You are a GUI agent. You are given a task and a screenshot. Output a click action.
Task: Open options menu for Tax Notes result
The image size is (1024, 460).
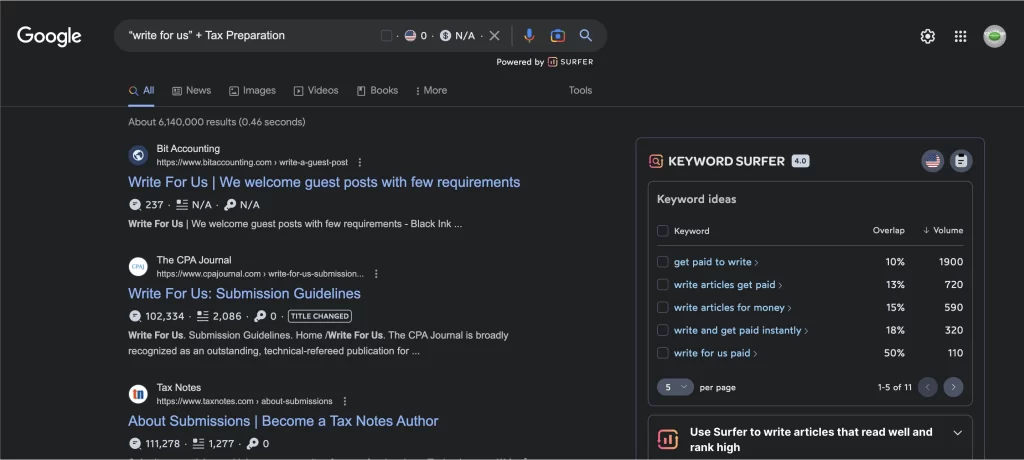345,401
